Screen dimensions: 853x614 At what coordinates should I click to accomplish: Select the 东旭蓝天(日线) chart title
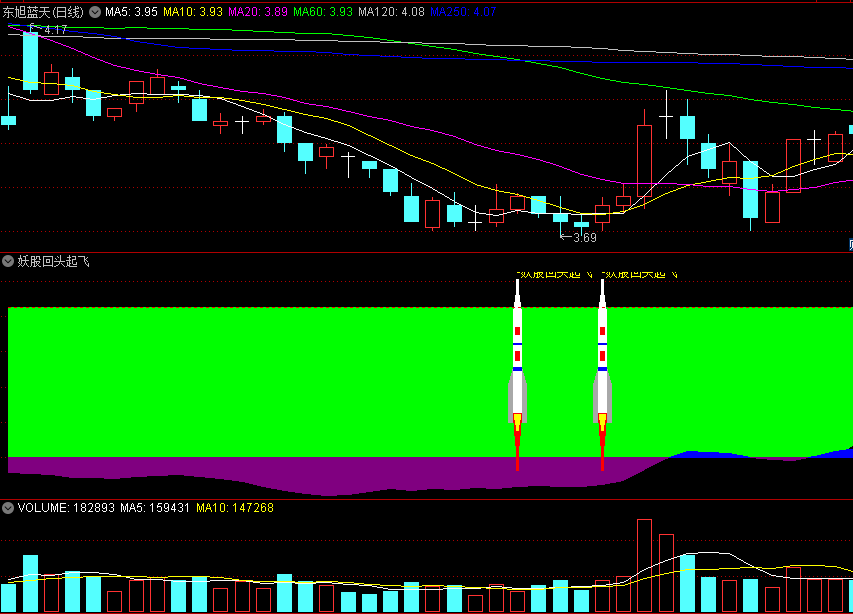pyautogui.click(x=43, y=12)
